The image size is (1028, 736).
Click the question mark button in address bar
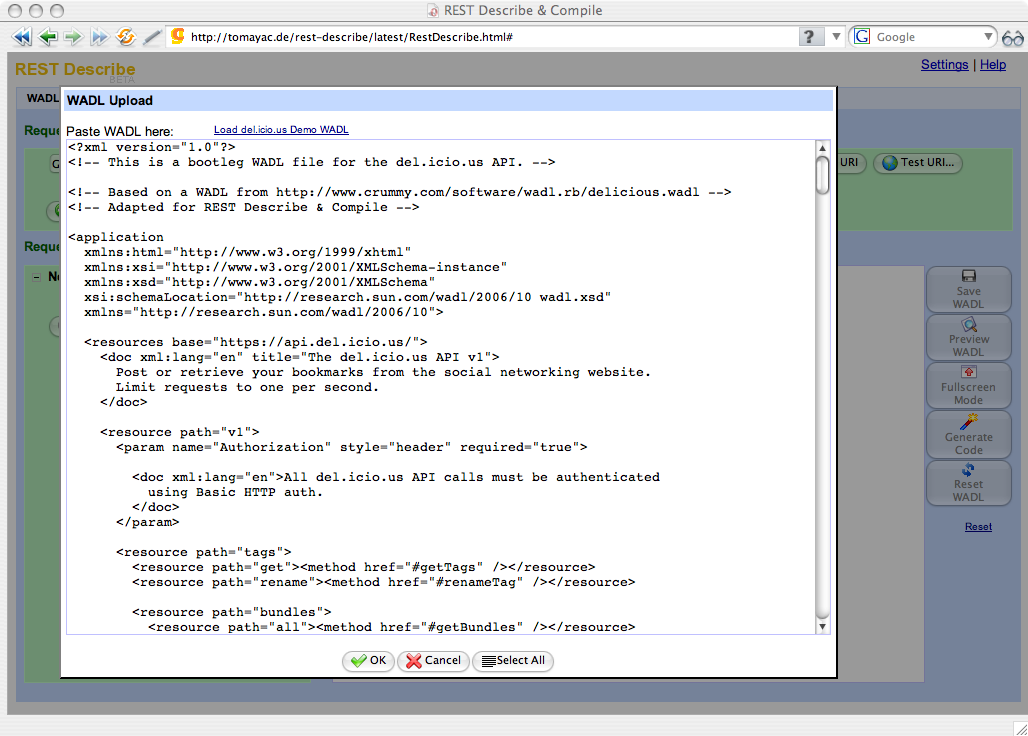tap(810, 37)
